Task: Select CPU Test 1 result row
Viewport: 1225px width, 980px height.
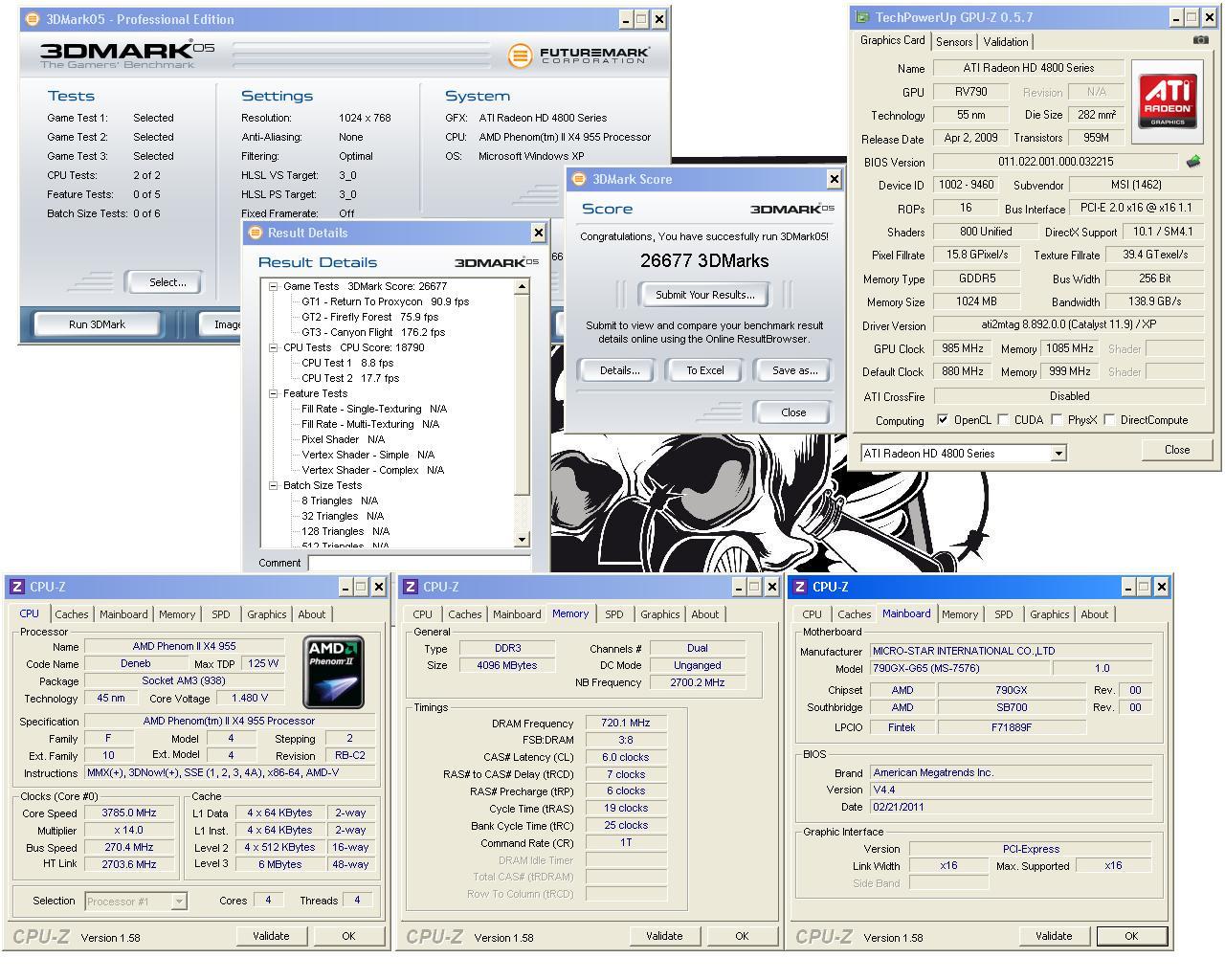Action: point(347,363)
